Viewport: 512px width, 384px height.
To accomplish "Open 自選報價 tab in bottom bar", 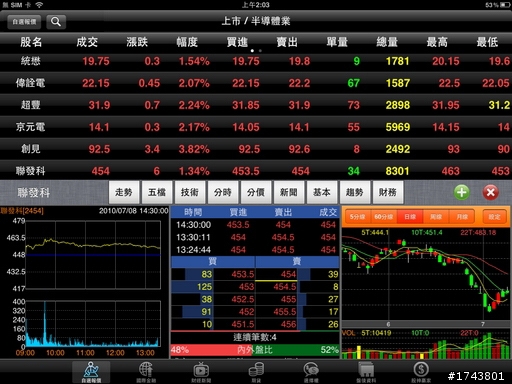I will (x=91, y=372).
